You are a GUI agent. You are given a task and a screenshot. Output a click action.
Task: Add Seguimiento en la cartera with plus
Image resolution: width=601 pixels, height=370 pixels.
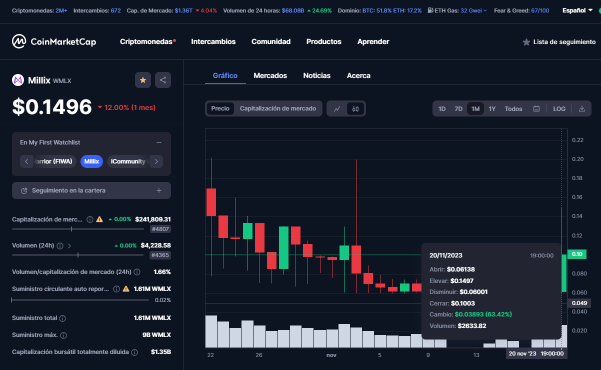click(159, 191)
